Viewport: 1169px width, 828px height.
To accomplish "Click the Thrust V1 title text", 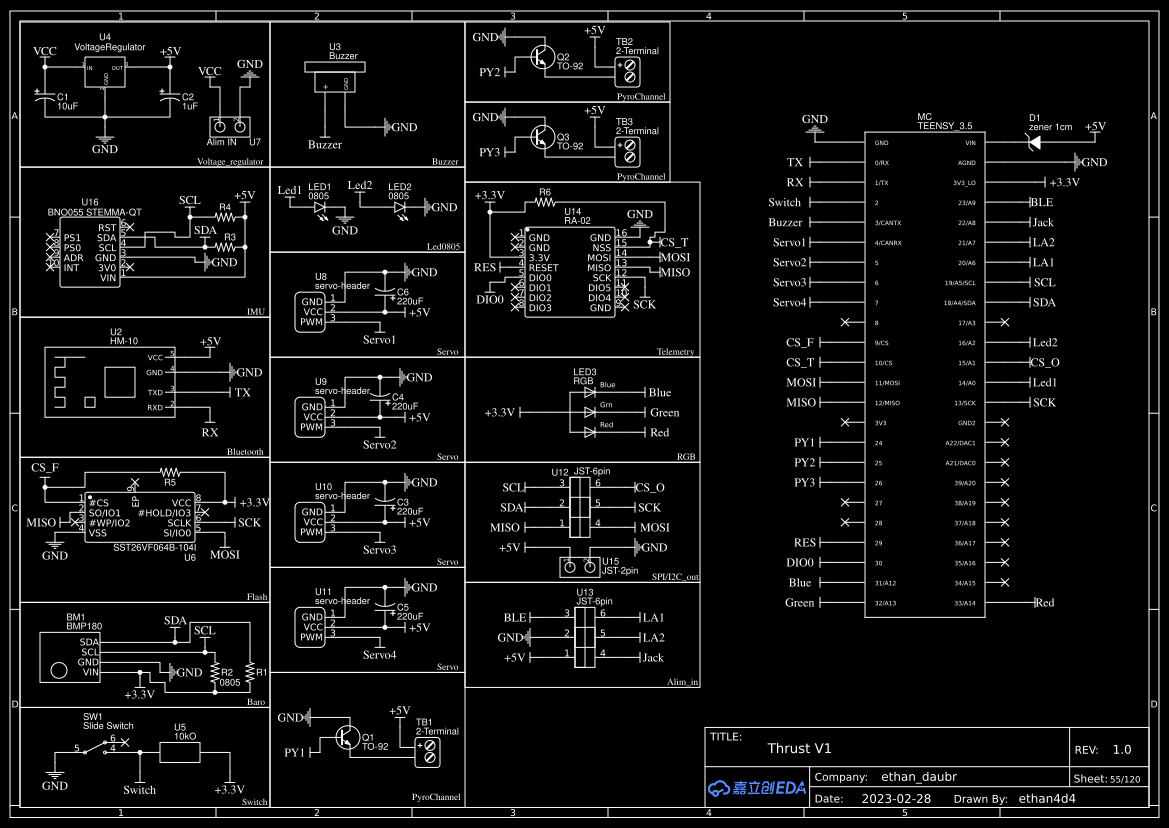I will [800, 748].
